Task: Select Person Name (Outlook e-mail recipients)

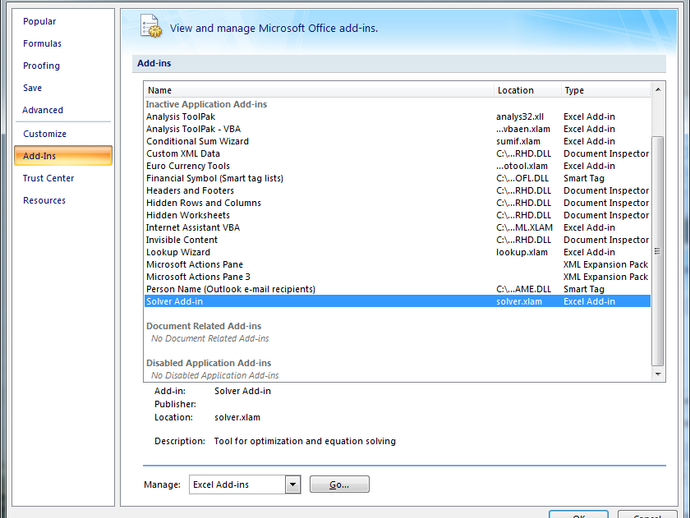Action: tap(397, 289)
